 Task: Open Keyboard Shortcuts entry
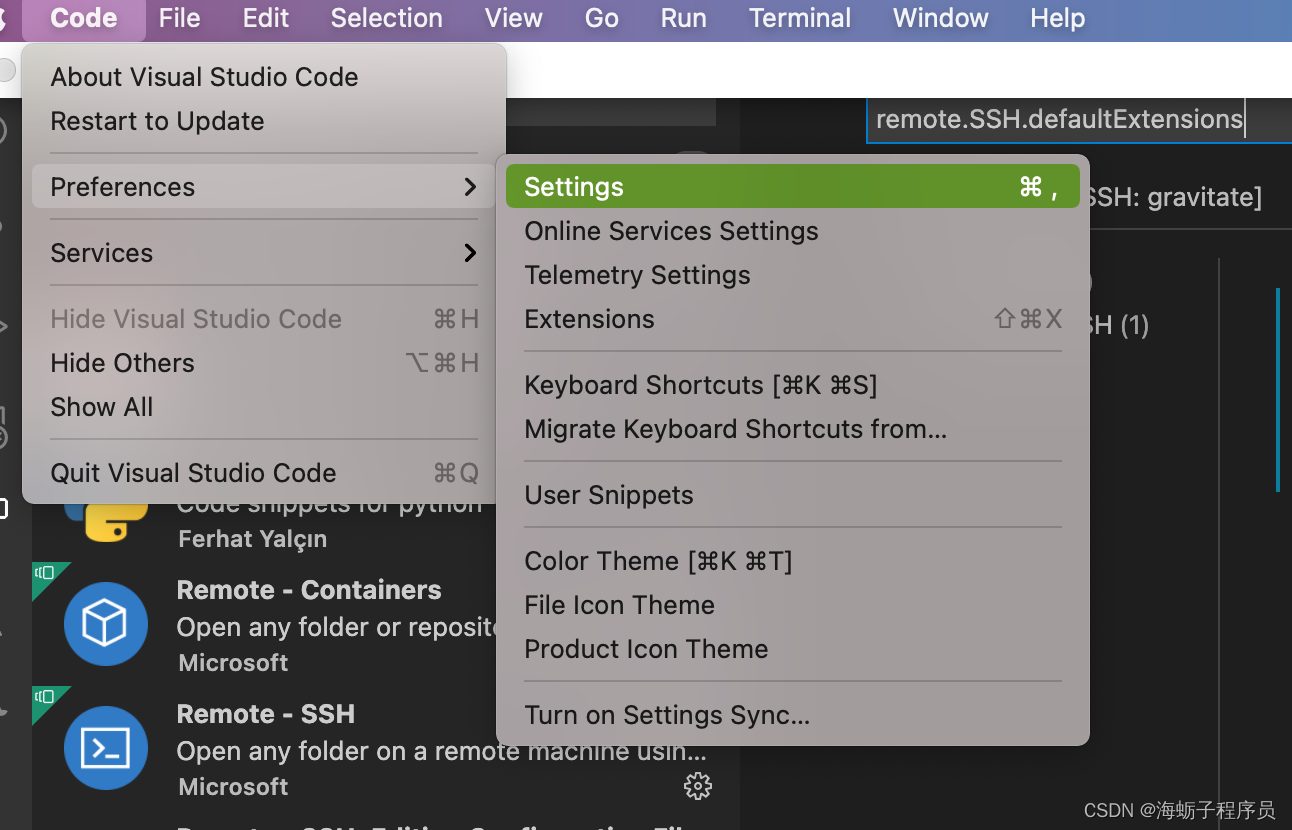[x=793, y=385]
